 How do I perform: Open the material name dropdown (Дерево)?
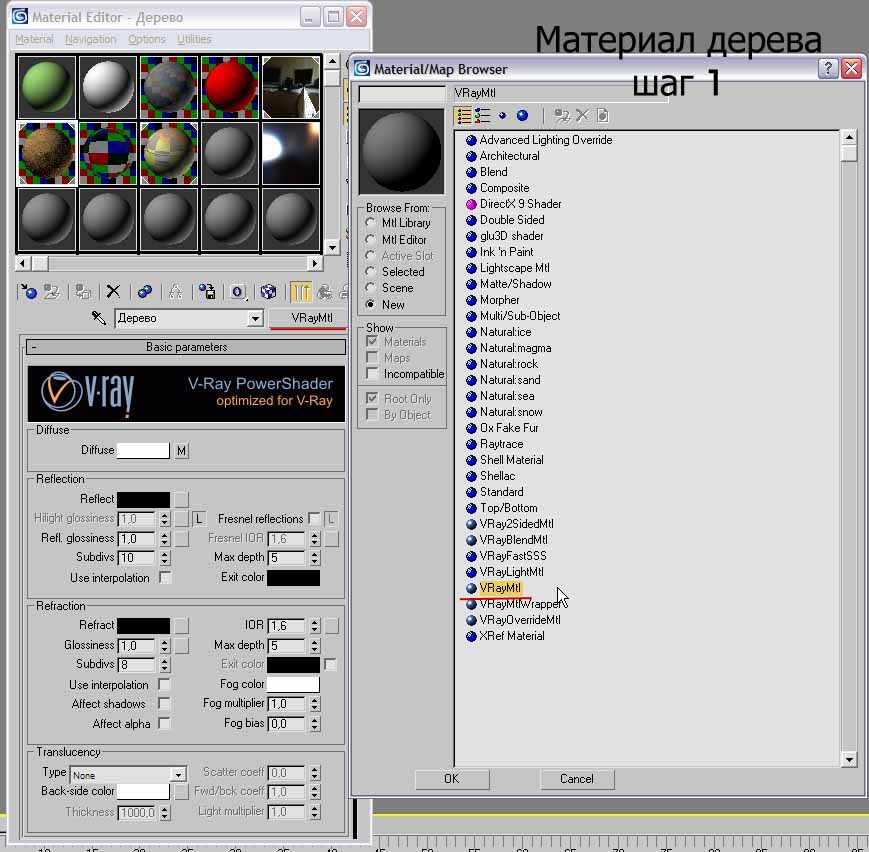point(255,319)
